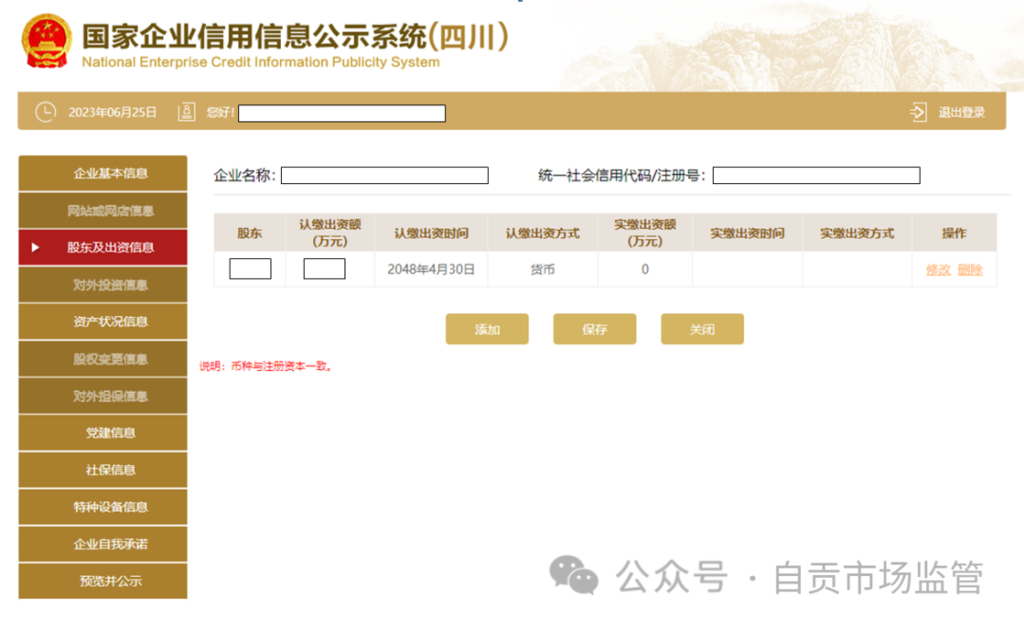Click the 删除 link in the row

[x=970, y=269]
